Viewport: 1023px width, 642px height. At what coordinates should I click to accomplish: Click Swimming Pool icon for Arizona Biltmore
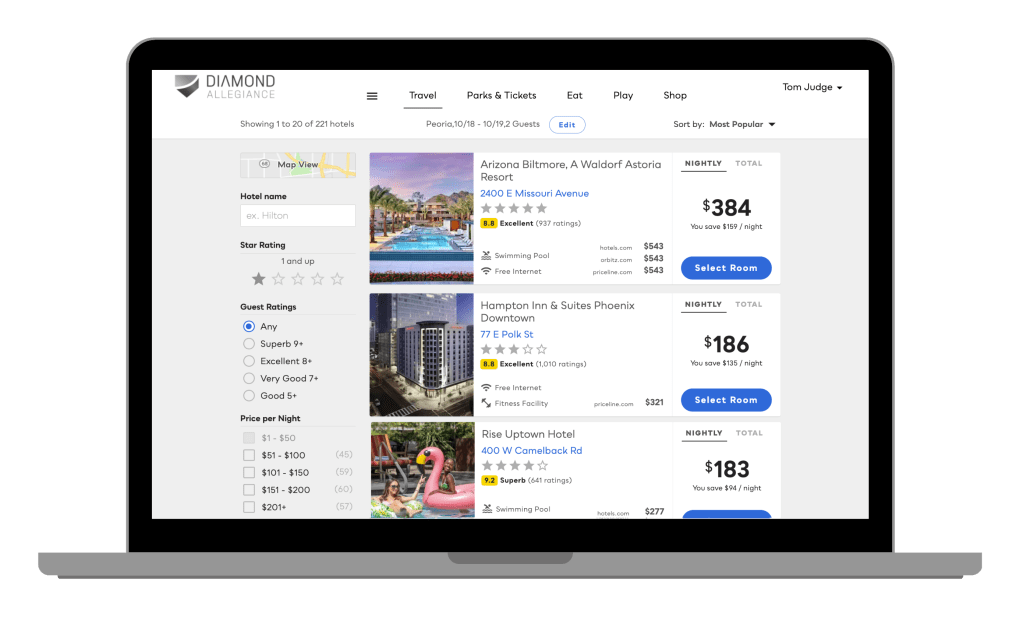(486, 255)
